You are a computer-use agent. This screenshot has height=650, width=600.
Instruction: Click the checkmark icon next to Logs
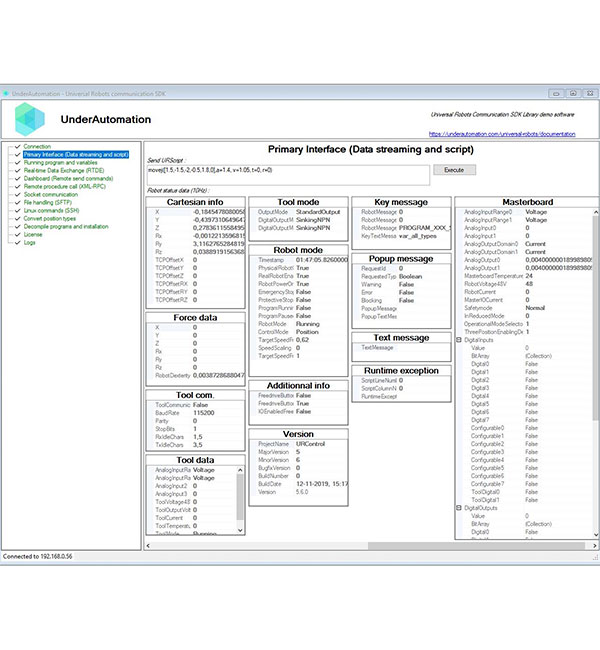point(18,243)
